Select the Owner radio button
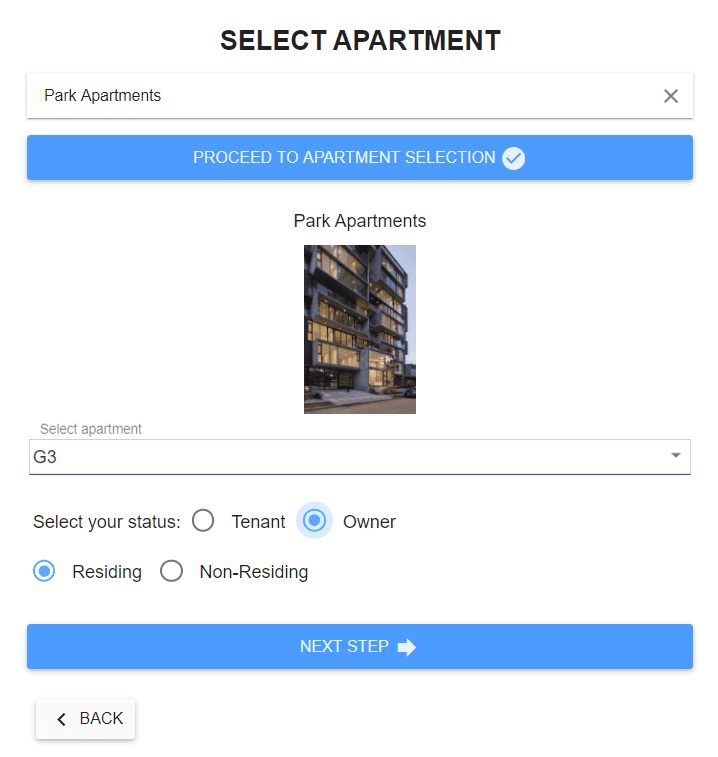This screenshot has height=757, width=718. pos(314,520)
